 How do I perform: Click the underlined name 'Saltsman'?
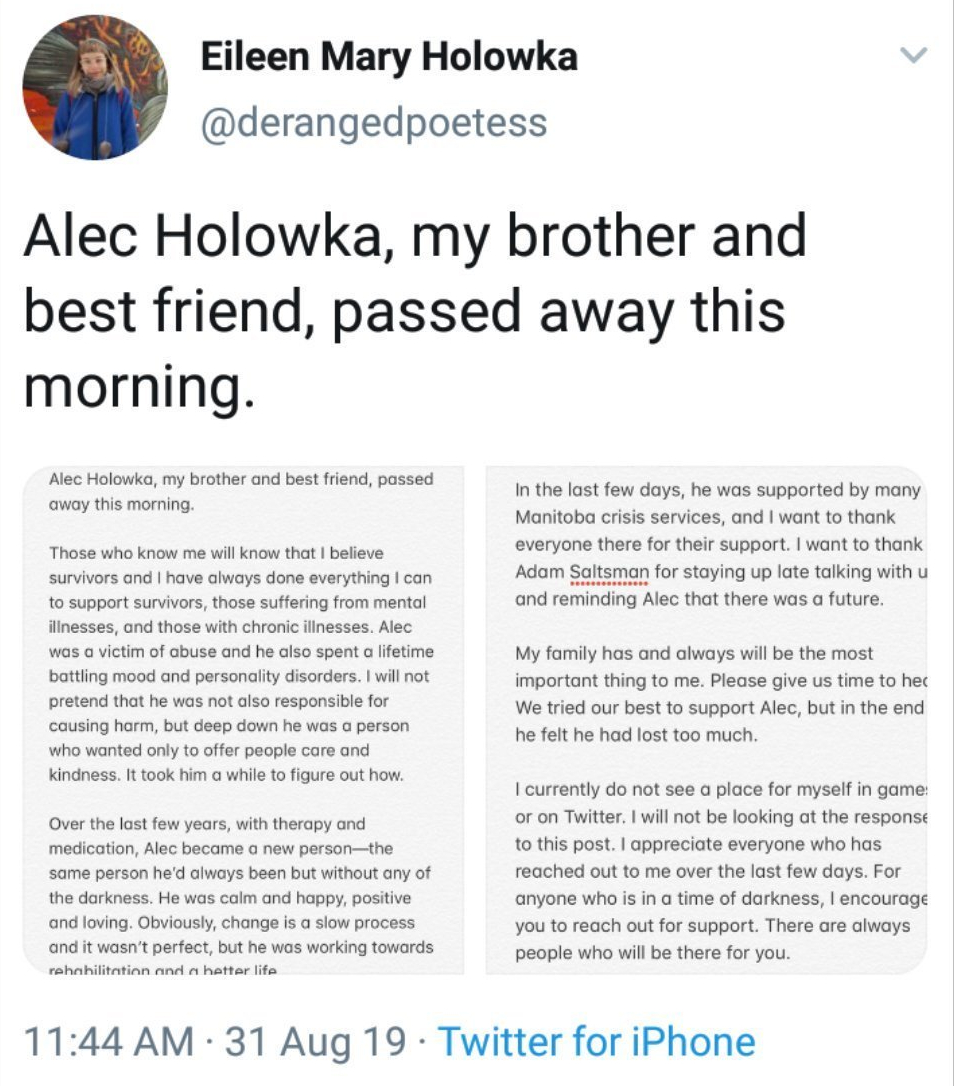pyautogui.click(x=609, y=572)
